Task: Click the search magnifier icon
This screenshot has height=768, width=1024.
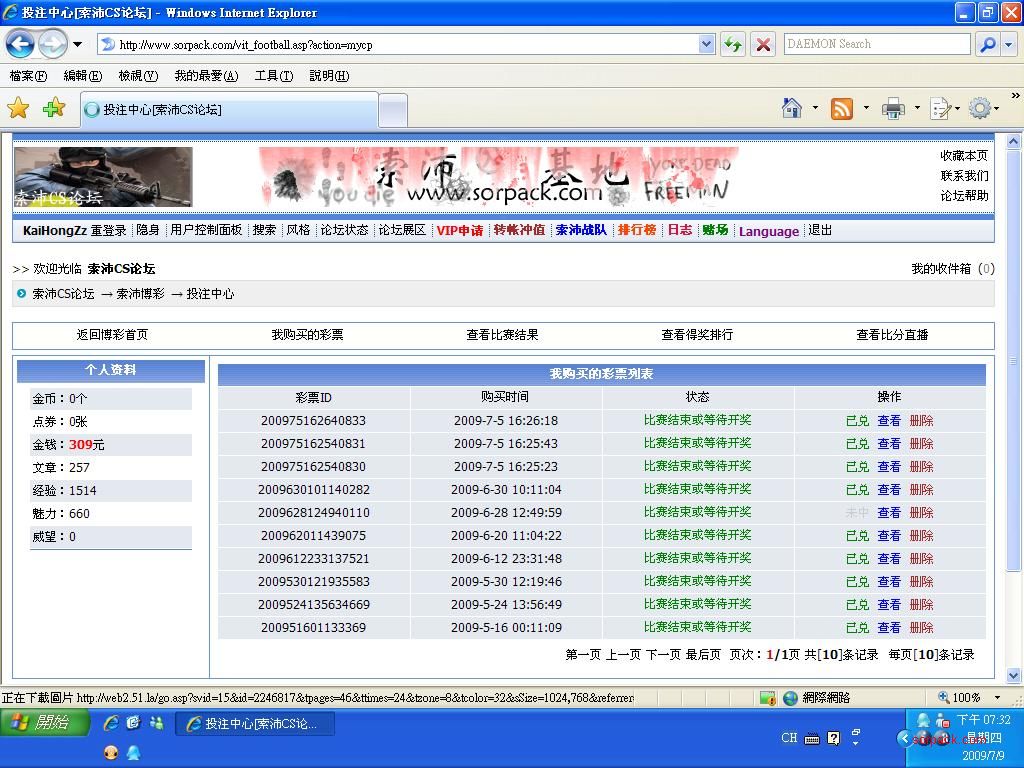Action: tap(987, 44)
